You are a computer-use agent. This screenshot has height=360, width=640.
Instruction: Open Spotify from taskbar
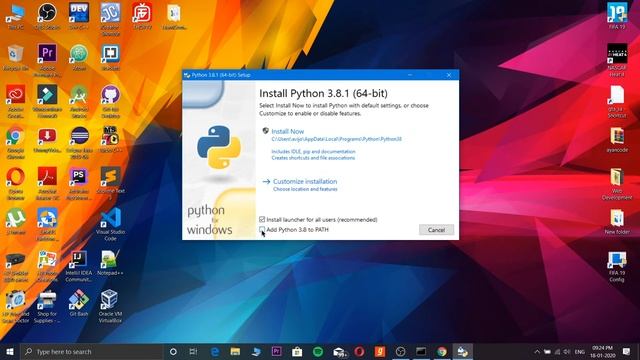pos(318,351)
